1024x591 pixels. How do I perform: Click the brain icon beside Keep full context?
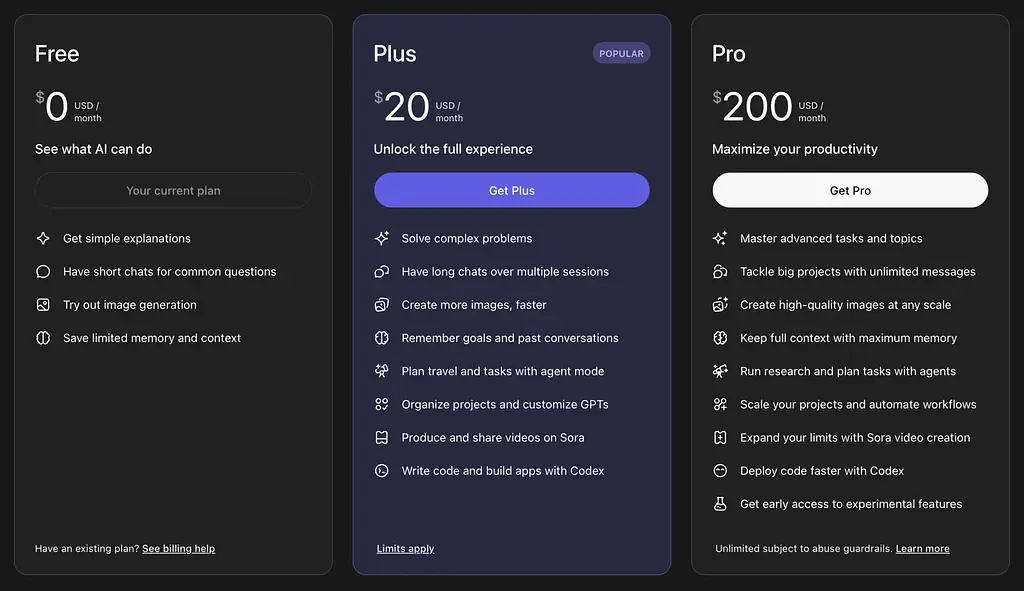(720, 338)
